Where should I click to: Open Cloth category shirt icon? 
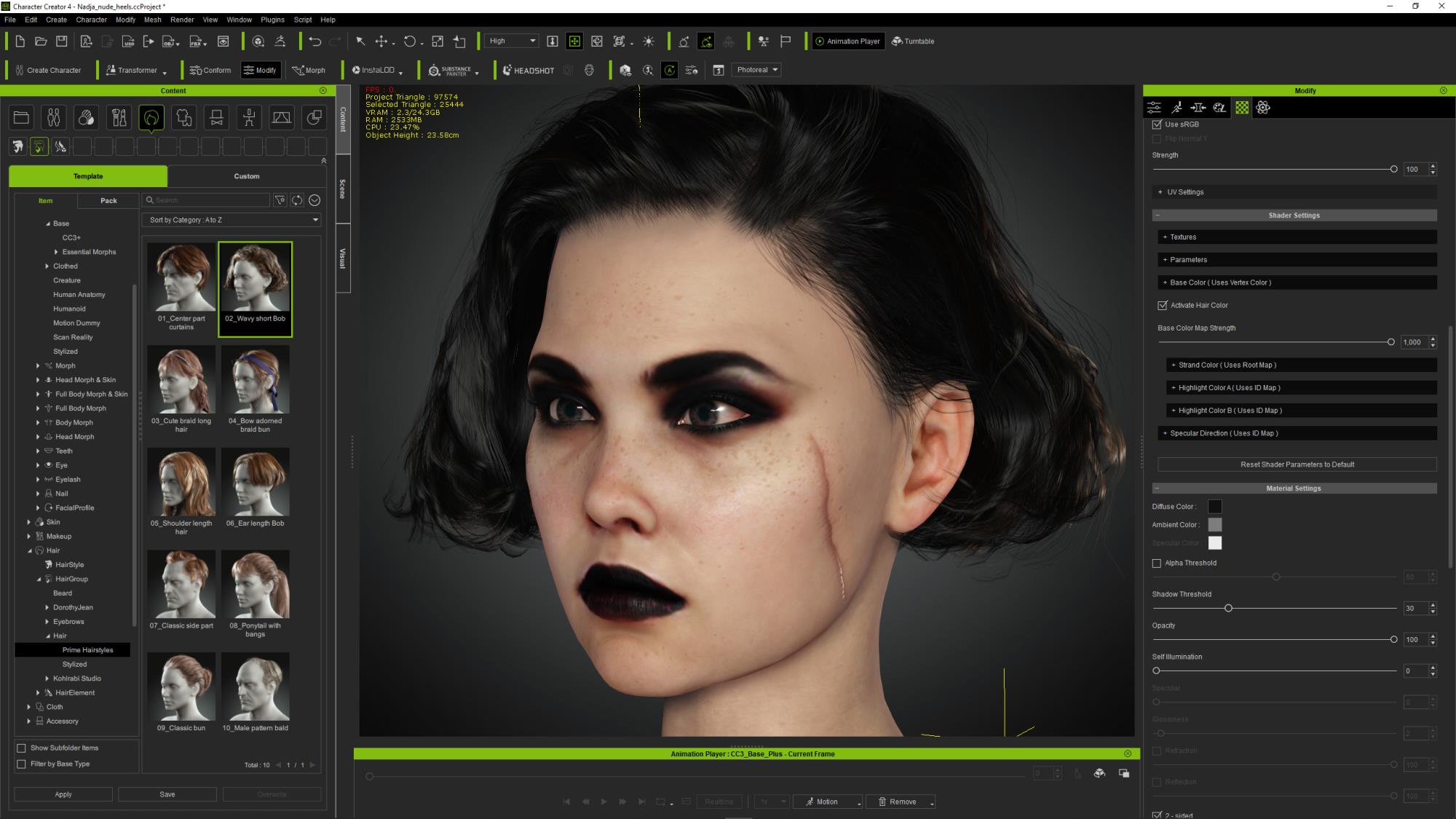click(184, 117)
